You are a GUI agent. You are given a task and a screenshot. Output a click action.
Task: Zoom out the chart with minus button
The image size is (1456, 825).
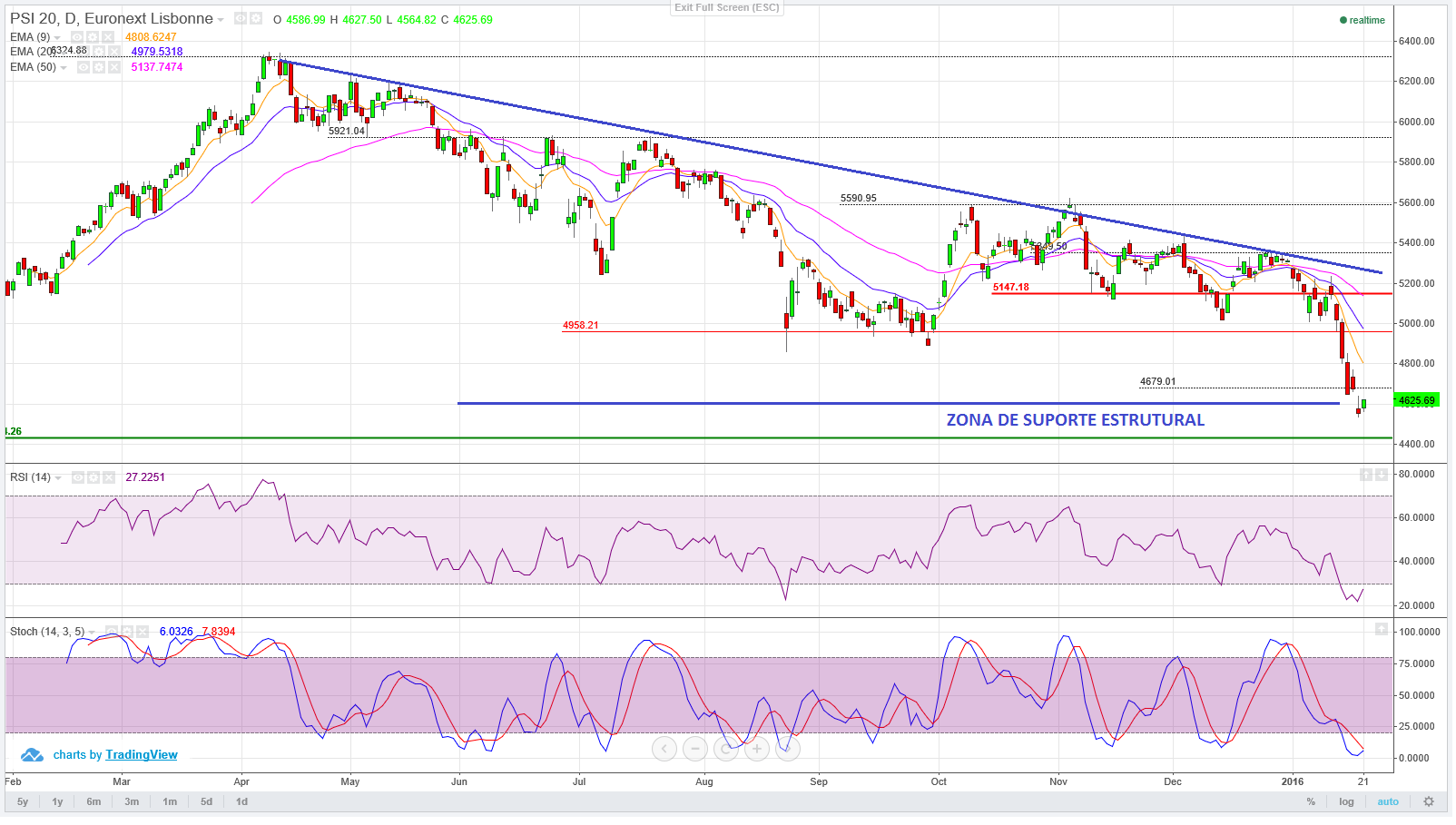coord(695,749)
